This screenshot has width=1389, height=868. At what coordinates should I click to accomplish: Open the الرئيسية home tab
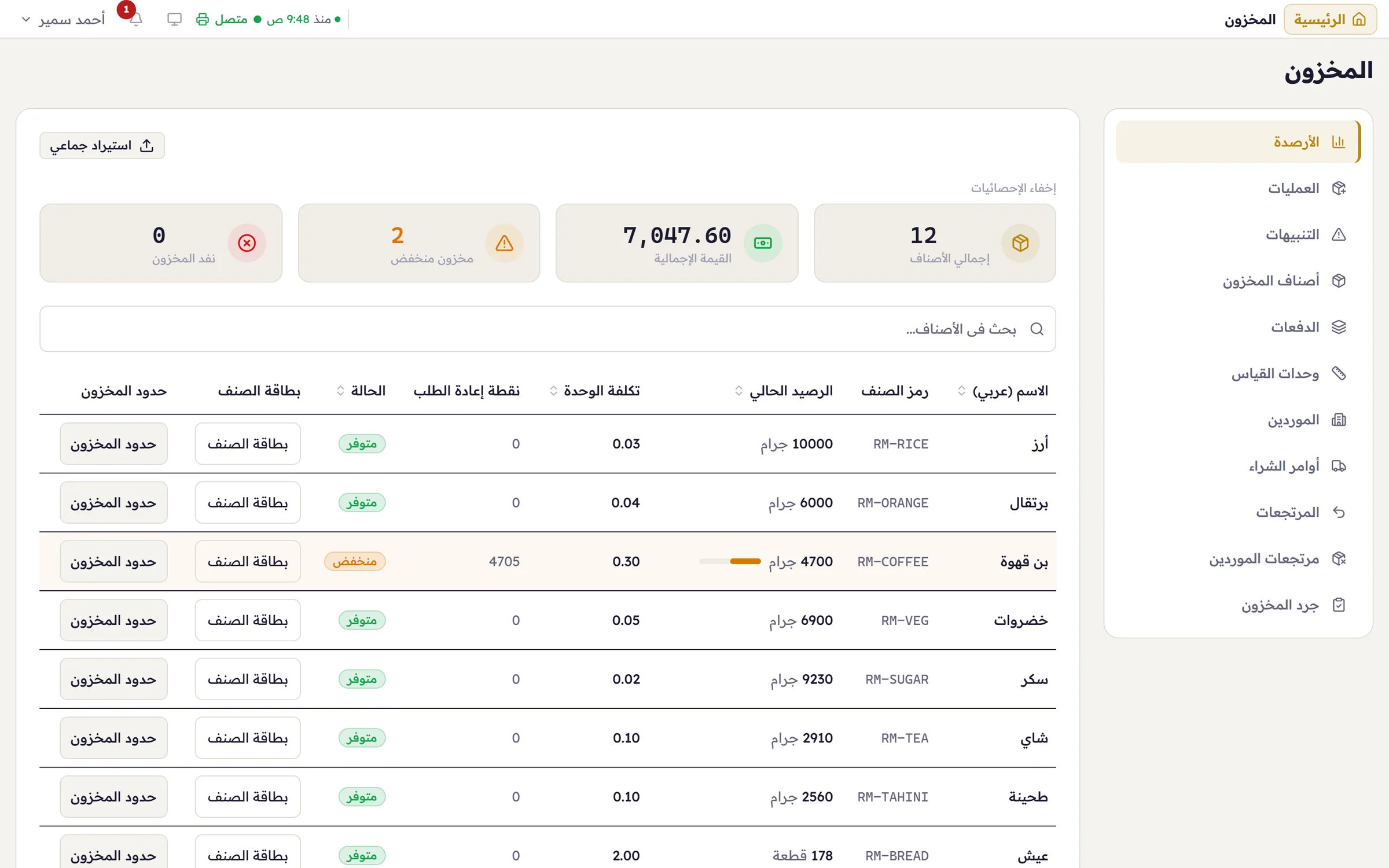pos(1330,20)
